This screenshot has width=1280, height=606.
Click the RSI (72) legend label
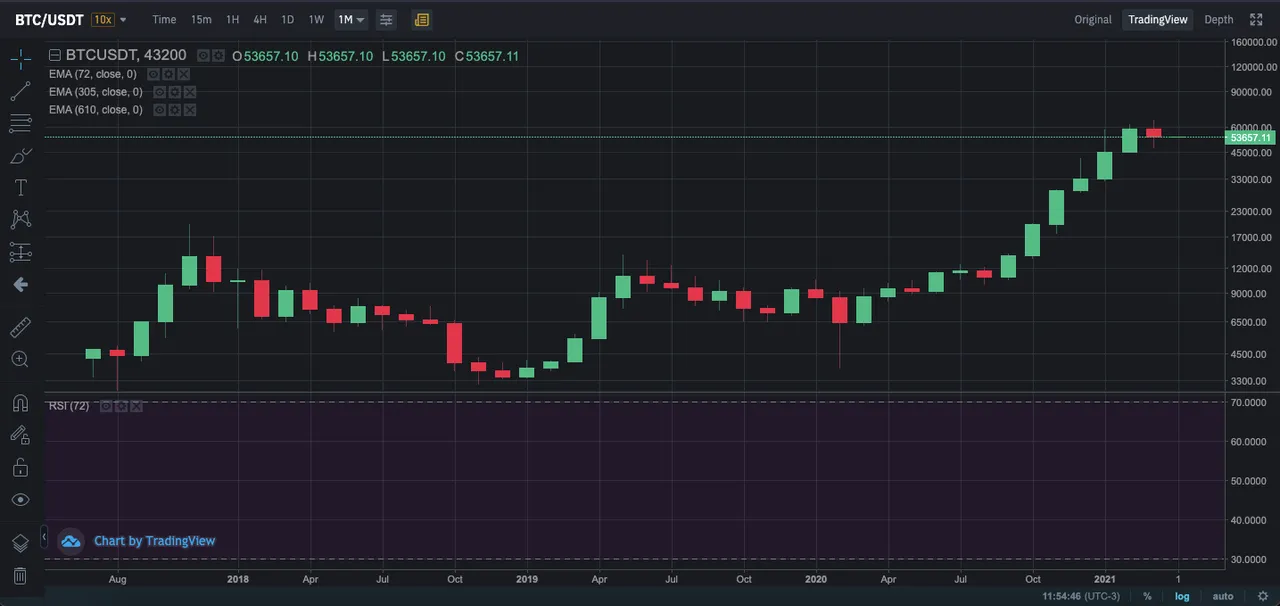[69, 406]
